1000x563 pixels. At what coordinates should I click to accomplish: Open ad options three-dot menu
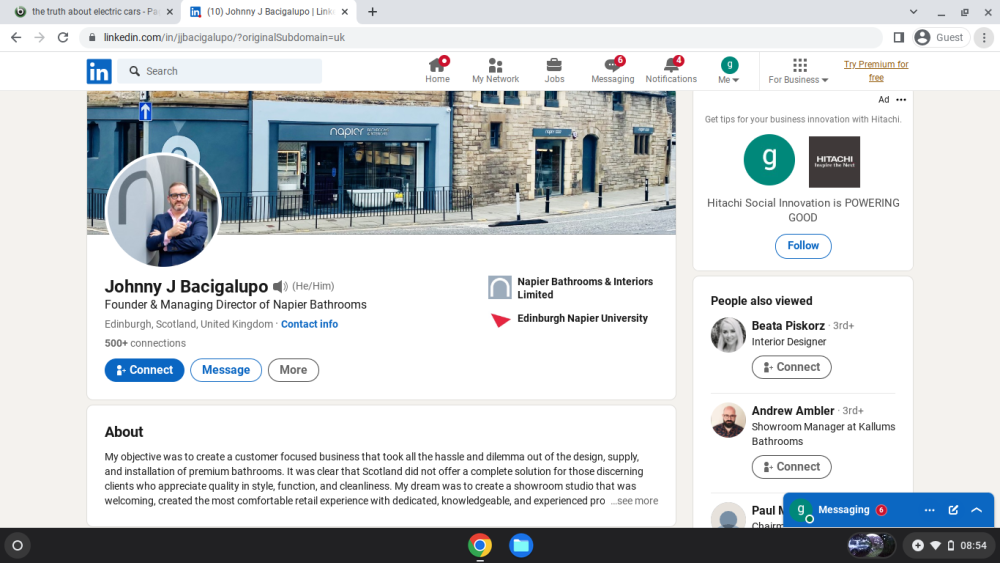(x=901, y=99)
